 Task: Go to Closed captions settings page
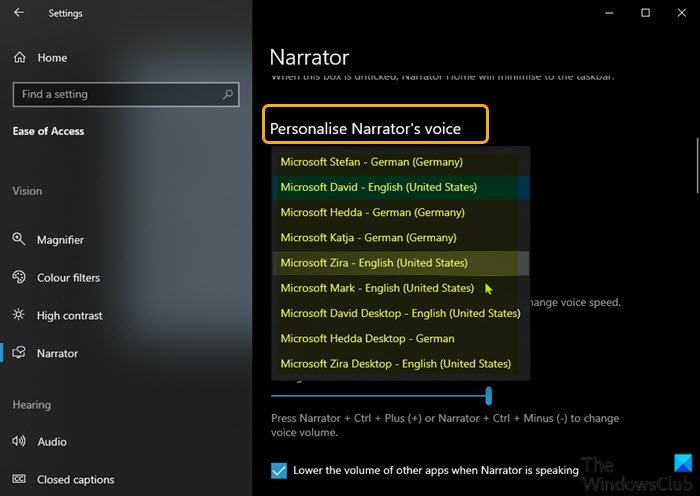(75, 480)
